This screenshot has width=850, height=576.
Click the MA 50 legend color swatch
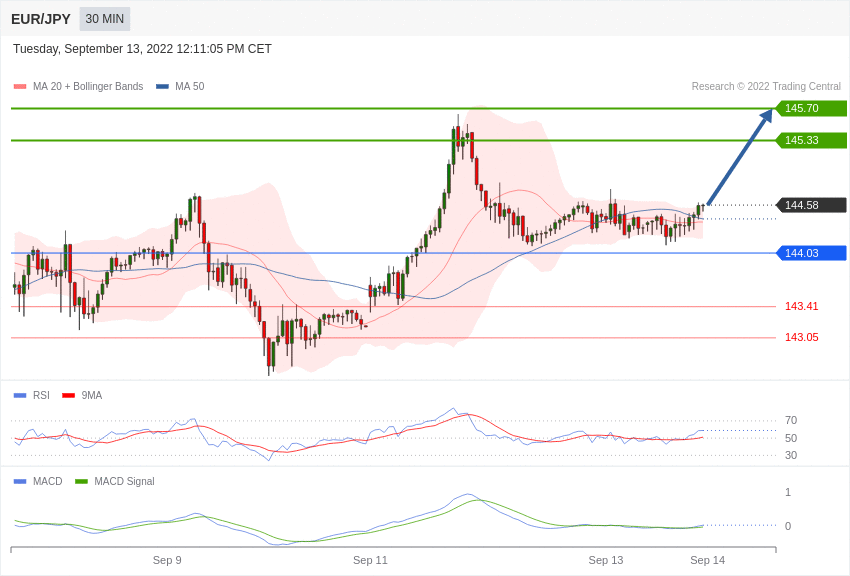162,87
